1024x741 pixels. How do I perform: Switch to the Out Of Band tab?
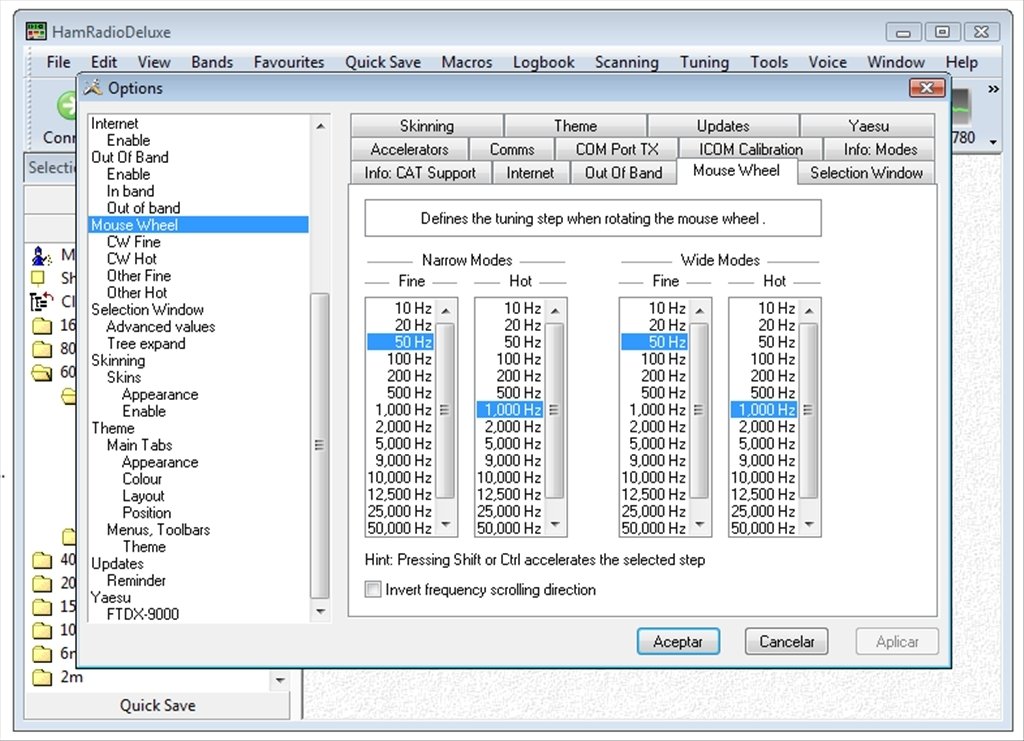point(623,172)
